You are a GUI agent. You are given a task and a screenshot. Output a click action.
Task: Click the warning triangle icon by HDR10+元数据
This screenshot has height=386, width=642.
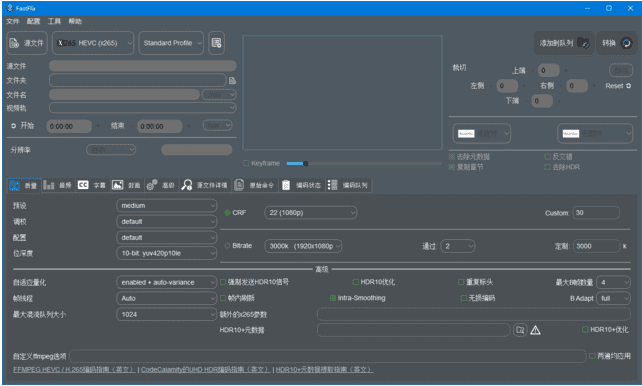click(536, 330)
